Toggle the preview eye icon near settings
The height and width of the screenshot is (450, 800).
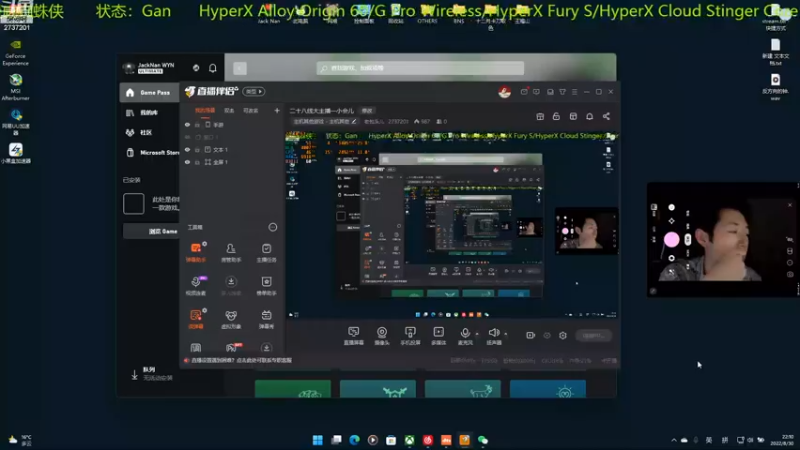pos(547,335)
